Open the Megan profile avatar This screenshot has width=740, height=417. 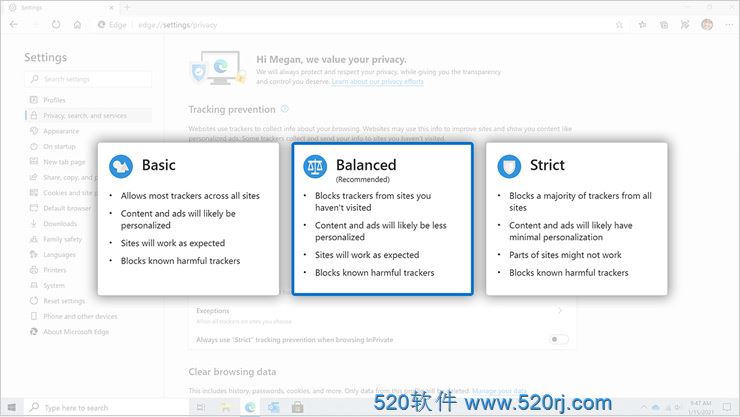click(707, 25)
